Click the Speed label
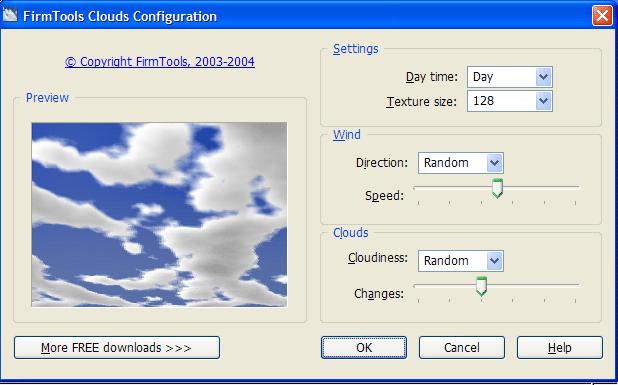Viewport: 618px width, 385px height. click(x=384, y=196)
